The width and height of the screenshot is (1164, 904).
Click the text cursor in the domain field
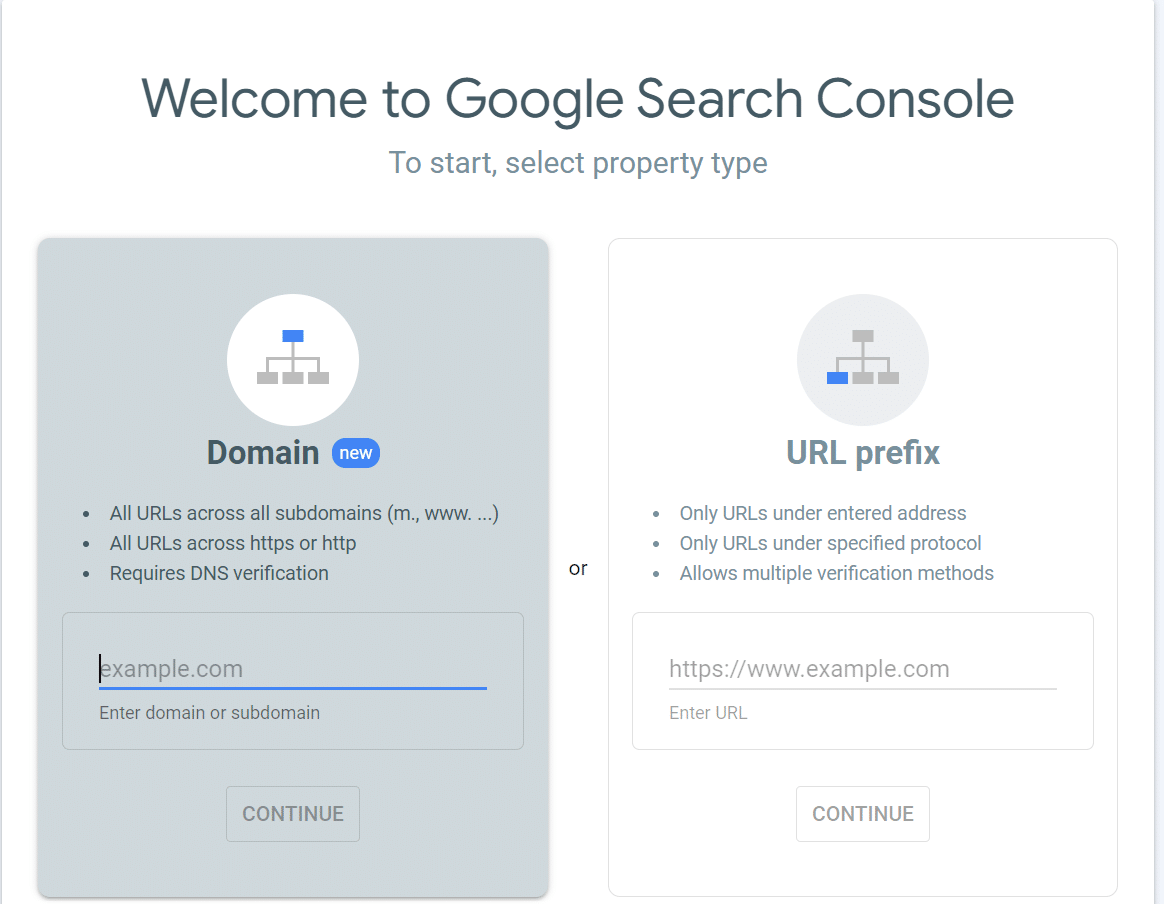pos(101,668)
